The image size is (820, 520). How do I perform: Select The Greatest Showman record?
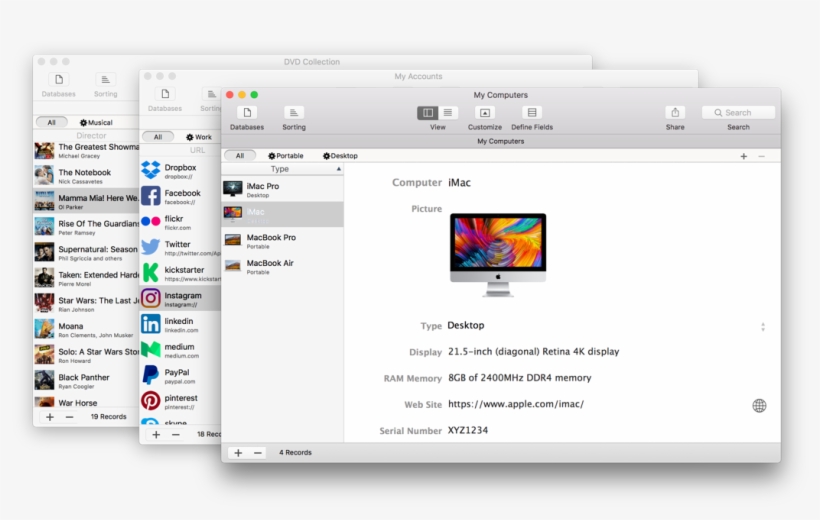(86, 151)
